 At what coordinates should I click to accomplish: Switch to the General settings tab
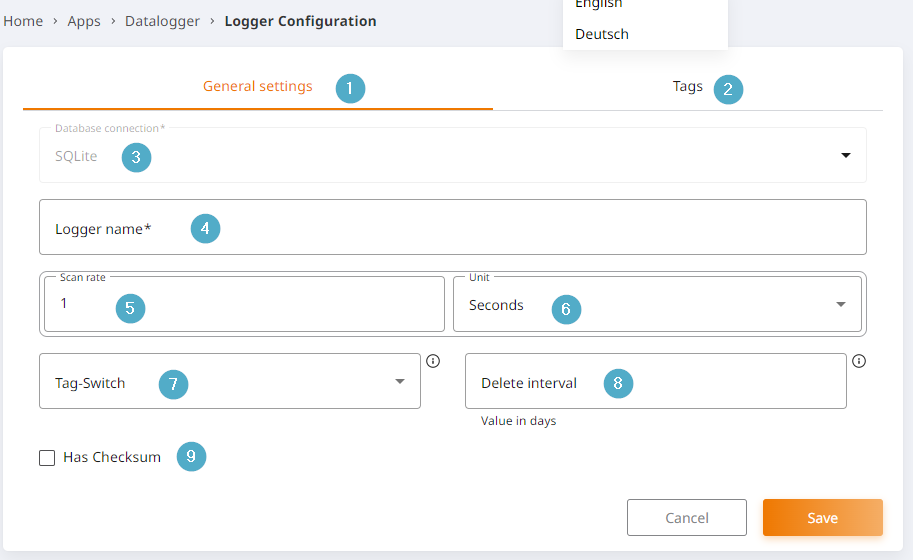[257, 86]
